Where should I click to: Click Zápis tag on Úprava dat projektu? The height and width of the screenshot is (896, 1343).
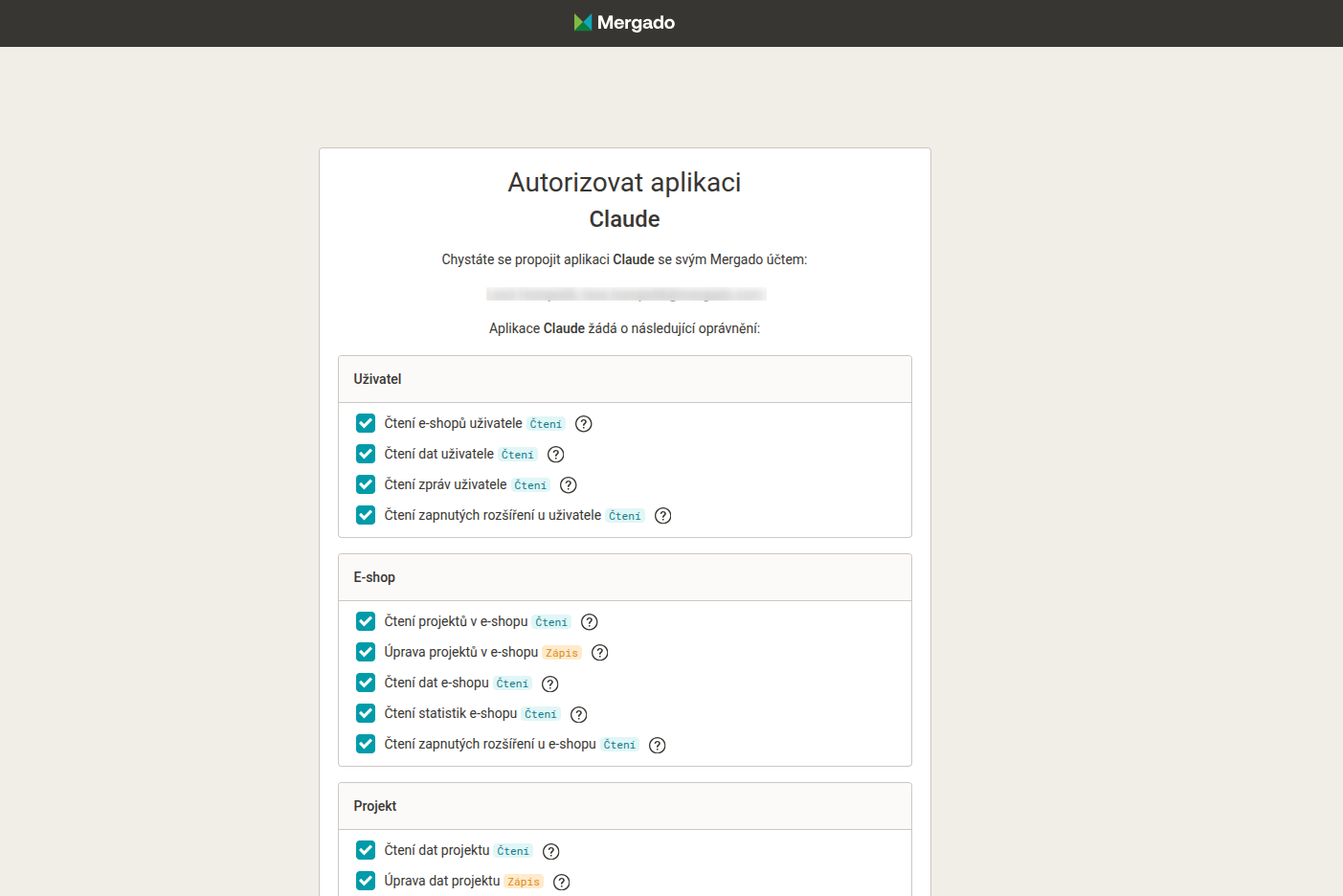pos(524,882)
